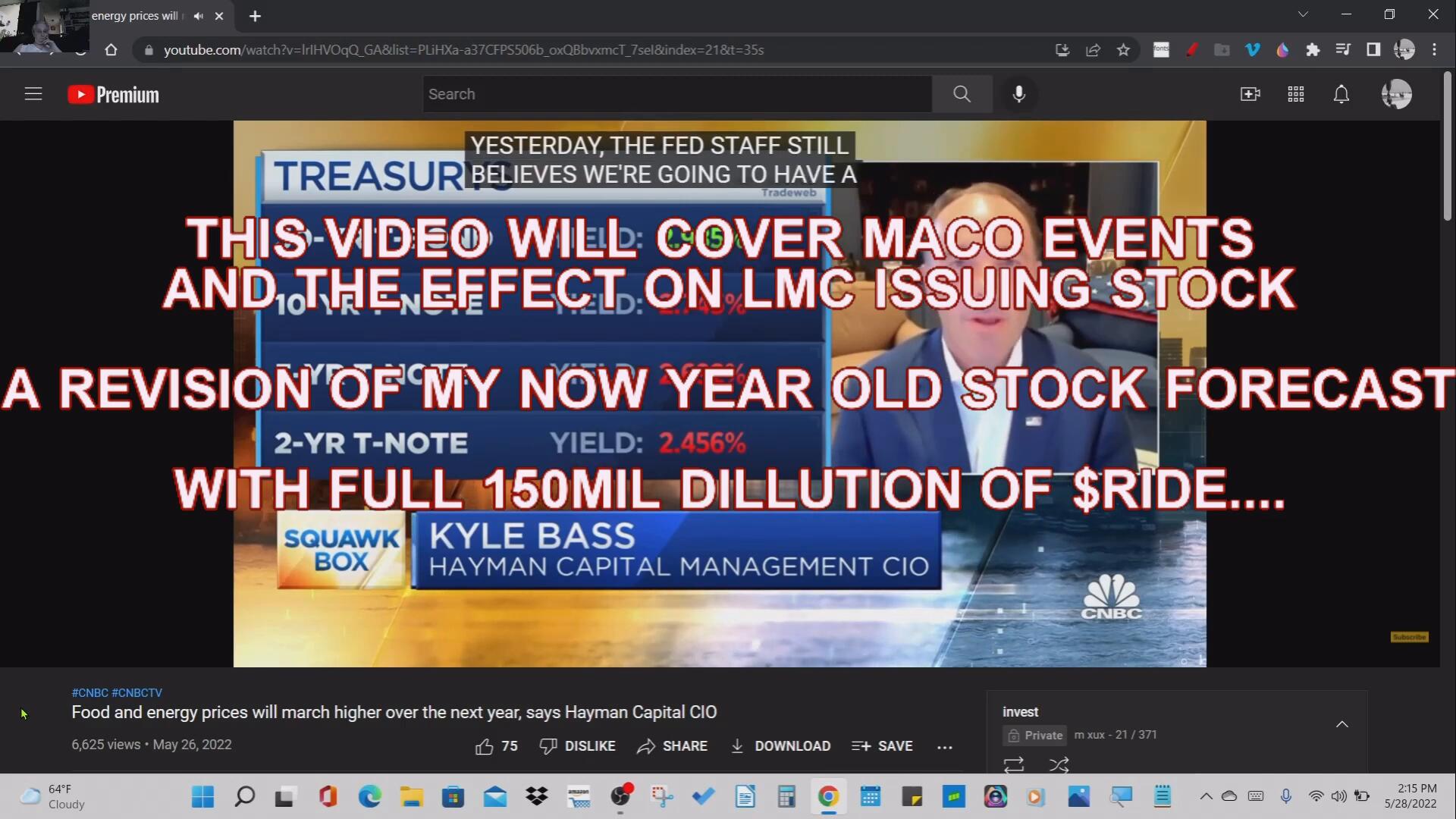Viewport: 1456px width, 819px height.
Task: Open YouTube apps grid icon
Action: click(1296, 94)
